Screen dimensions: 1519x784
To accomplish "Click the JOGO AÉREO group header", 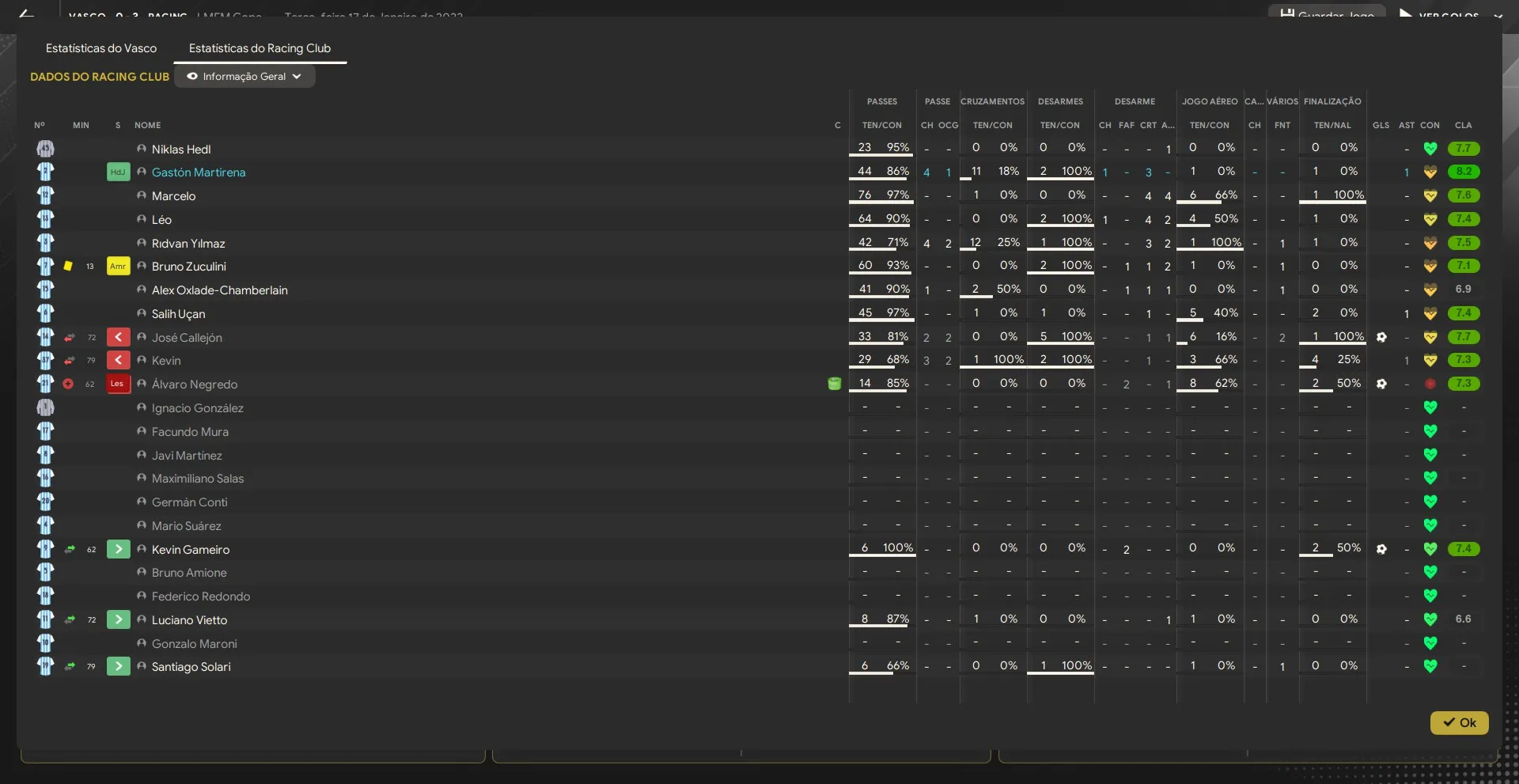I will pyautogui.click(x=1210, y=101).
